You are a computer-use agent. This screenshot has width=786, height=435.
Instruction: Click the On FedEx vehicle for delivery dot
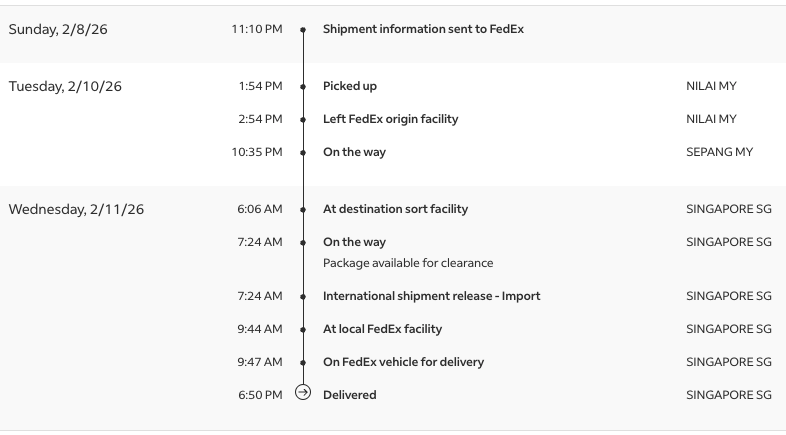[303, 362]
